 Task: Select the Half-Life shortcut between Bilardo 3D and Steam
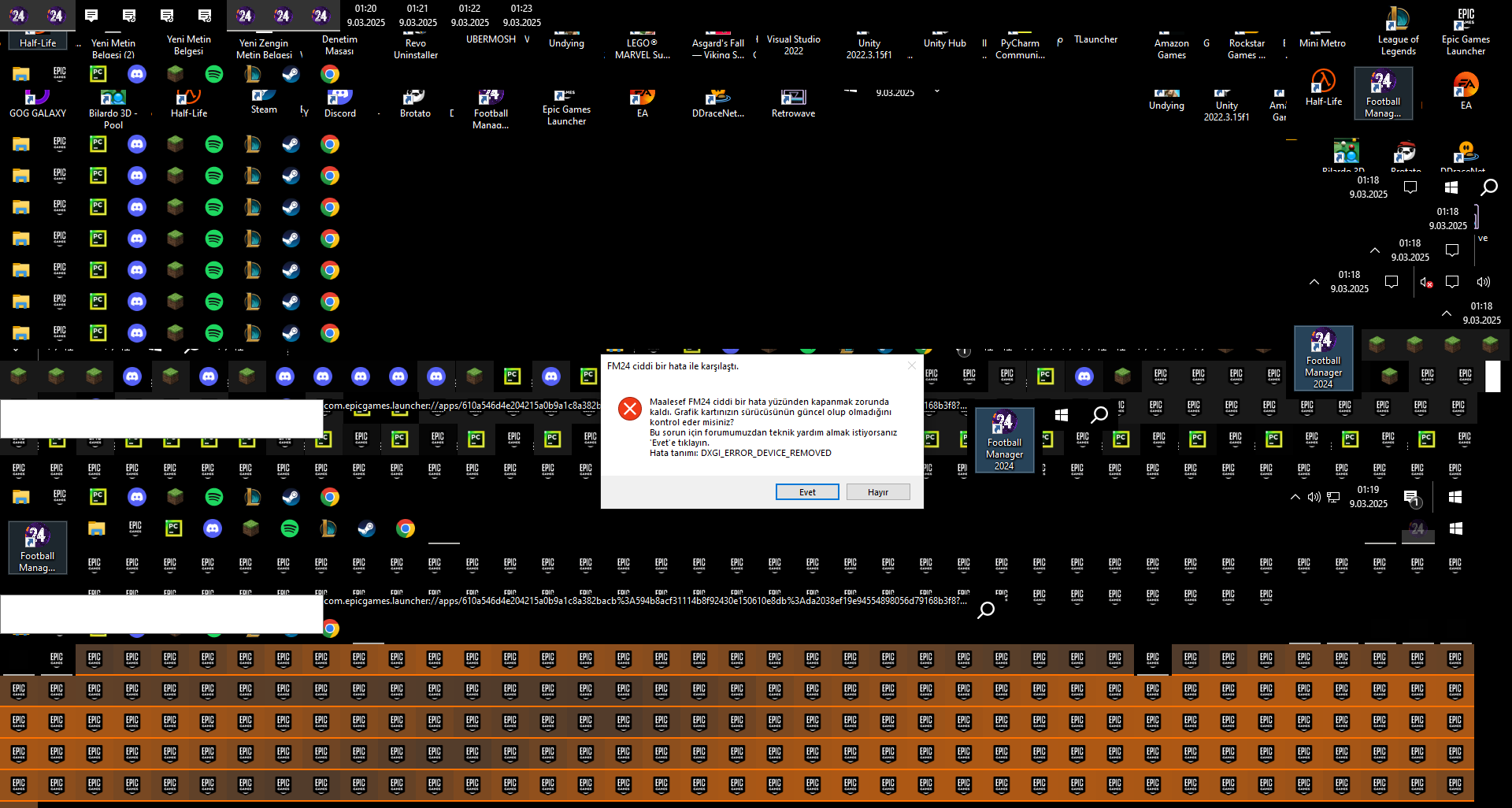click(x=189, y=105)
